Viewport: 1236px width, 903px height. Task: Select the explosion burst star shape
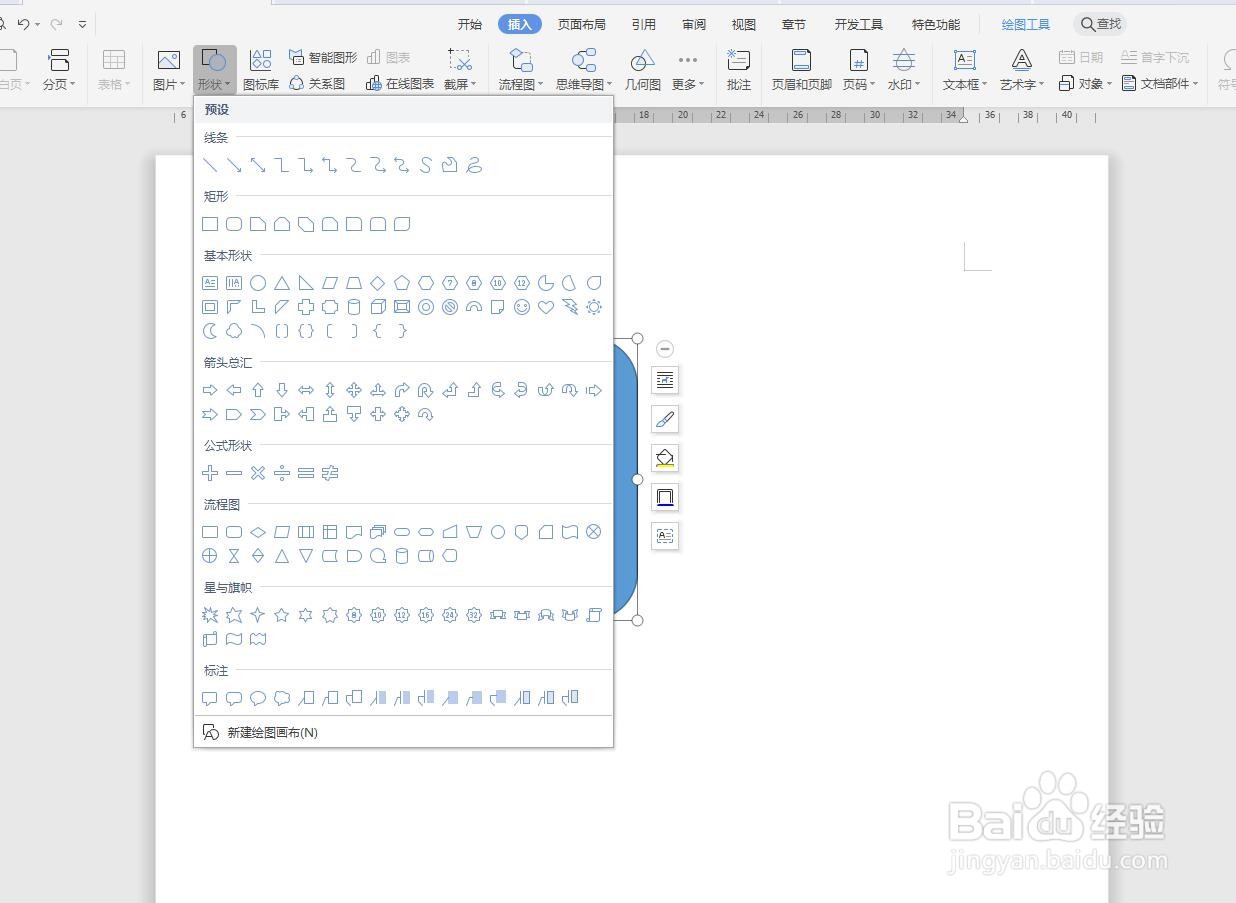210,615
